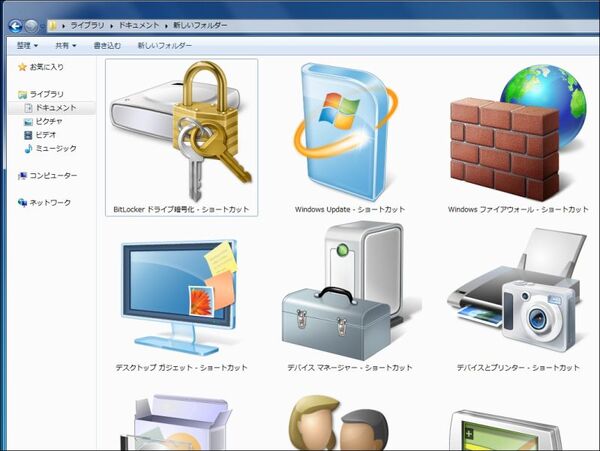Viewport: 600px width, 451px height.
Task: Open お気に入り in the navigation pane
Action: [47, 67]
